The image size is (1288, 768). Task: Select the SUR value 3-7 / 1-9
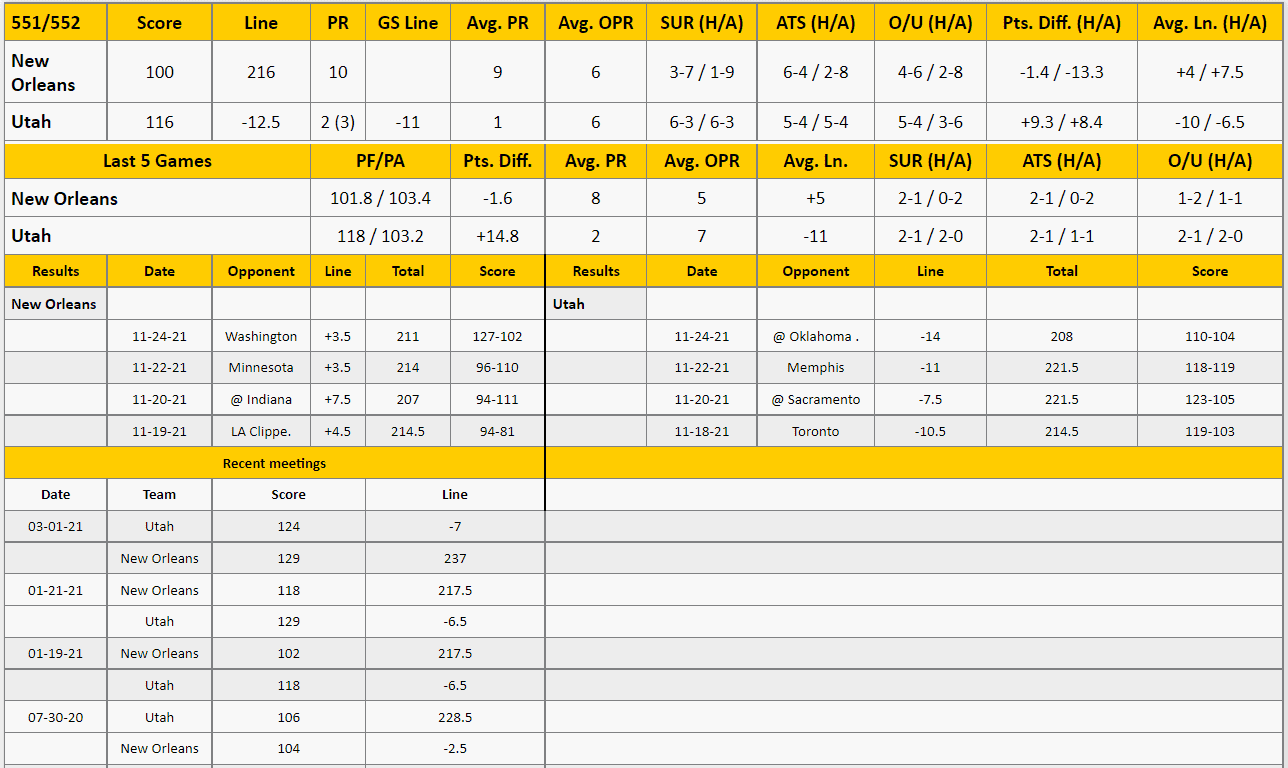click(x=701, y=72)
